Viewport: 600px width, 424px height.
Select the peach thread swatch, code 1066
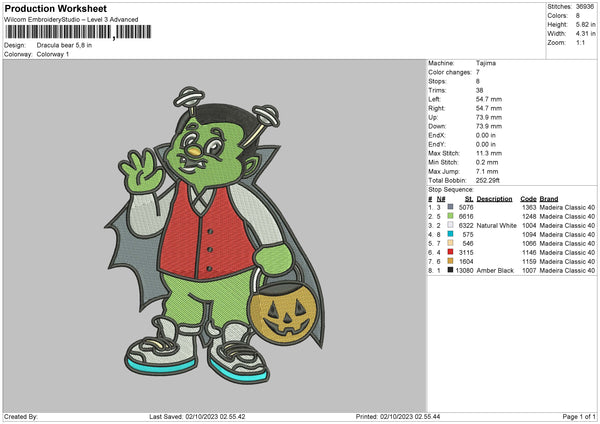(x=450, y=243)
